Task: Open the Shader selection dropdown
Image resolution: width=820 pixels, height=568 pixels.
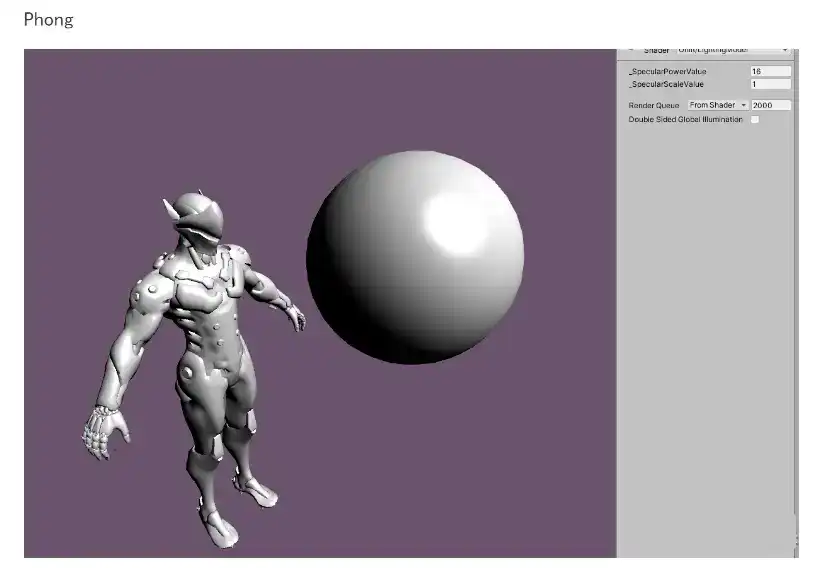Action: click(x=733, y=51)
